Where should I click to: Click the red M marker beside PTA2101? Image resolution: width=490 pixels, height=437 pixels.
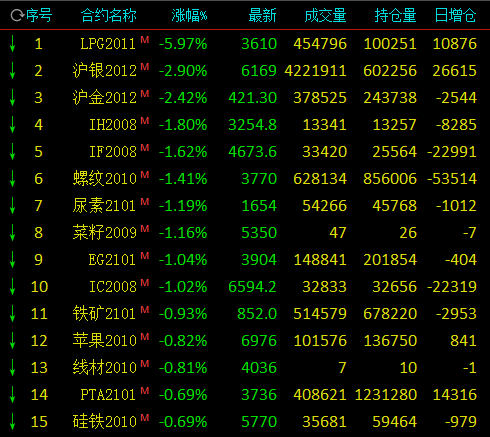[x=145, y=390]
